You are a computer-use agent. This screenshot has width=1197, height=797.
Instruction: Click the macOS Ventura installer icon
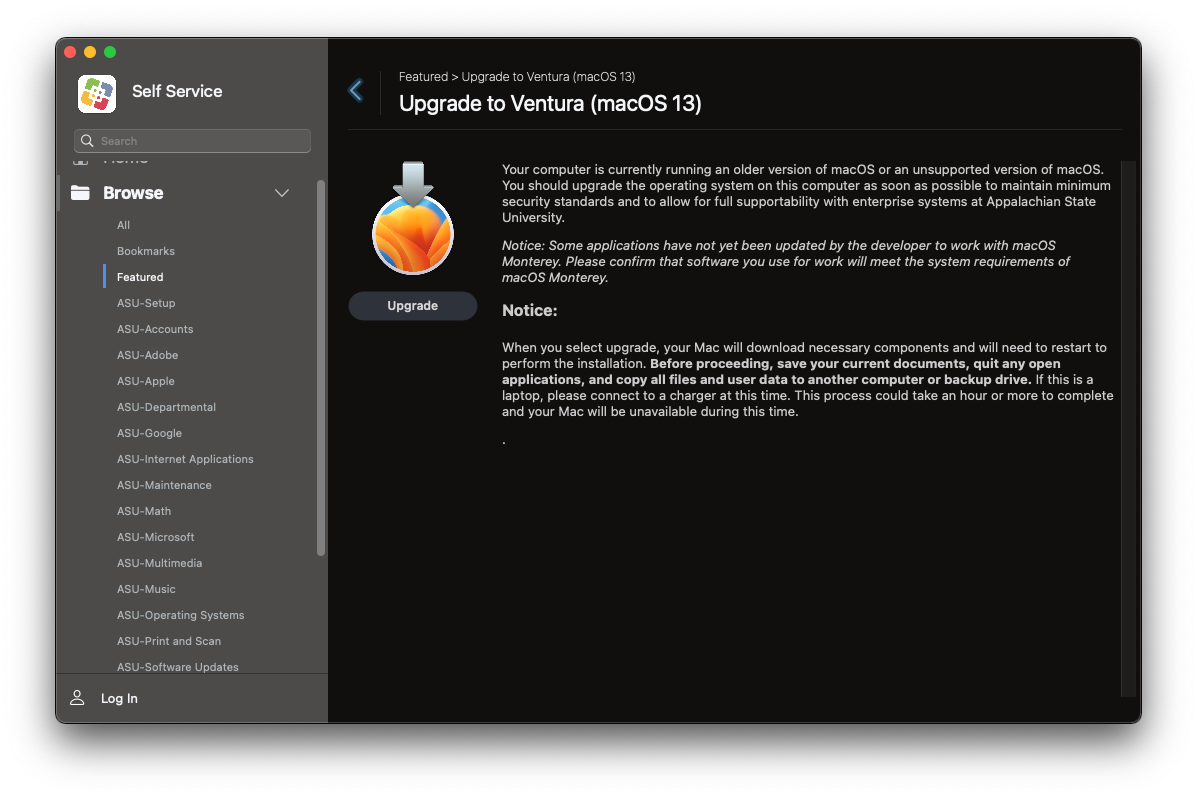pos(412,222)
